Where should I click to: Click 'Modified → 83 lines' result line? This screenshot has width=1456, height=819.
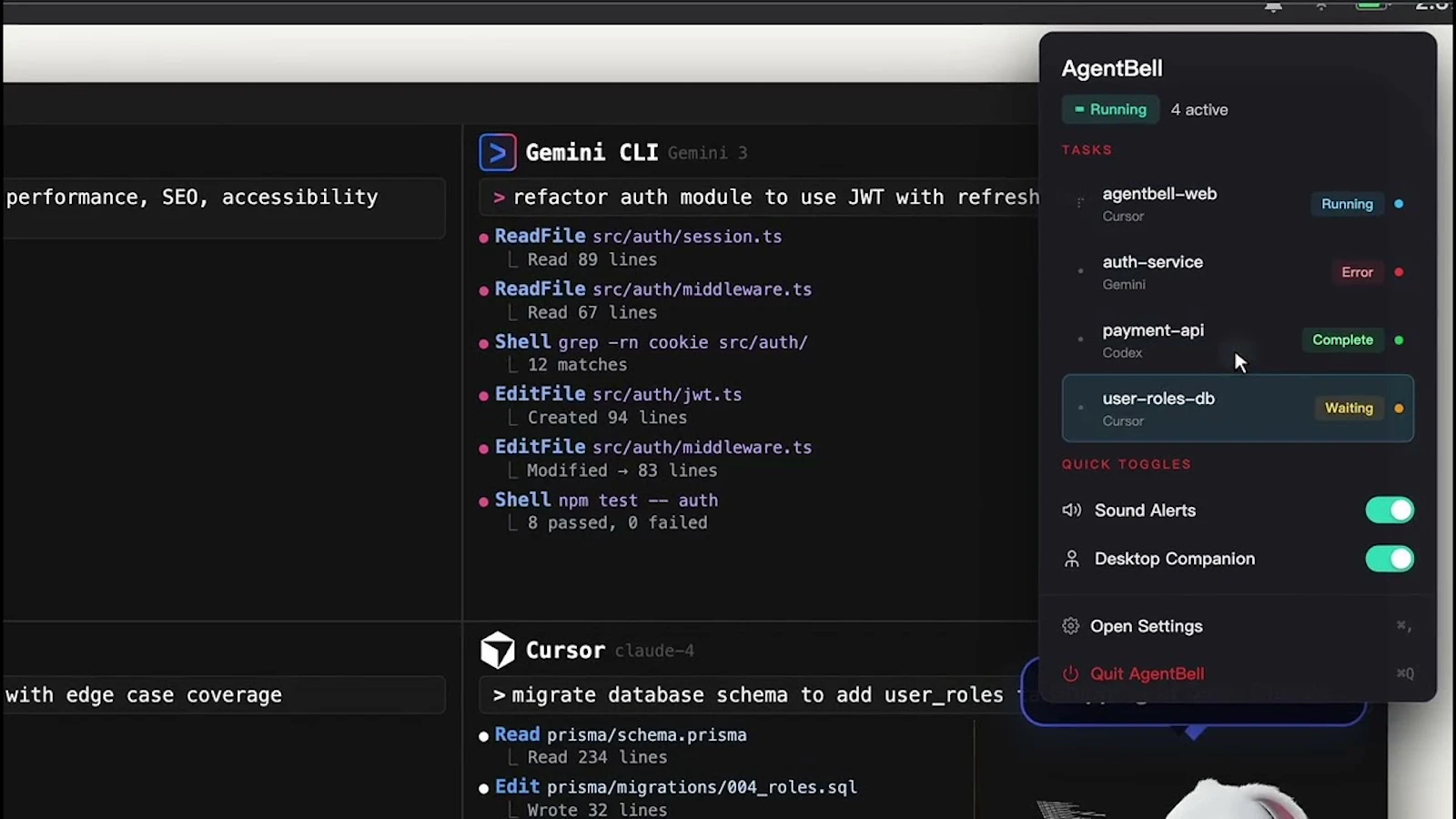click(622, 470)
